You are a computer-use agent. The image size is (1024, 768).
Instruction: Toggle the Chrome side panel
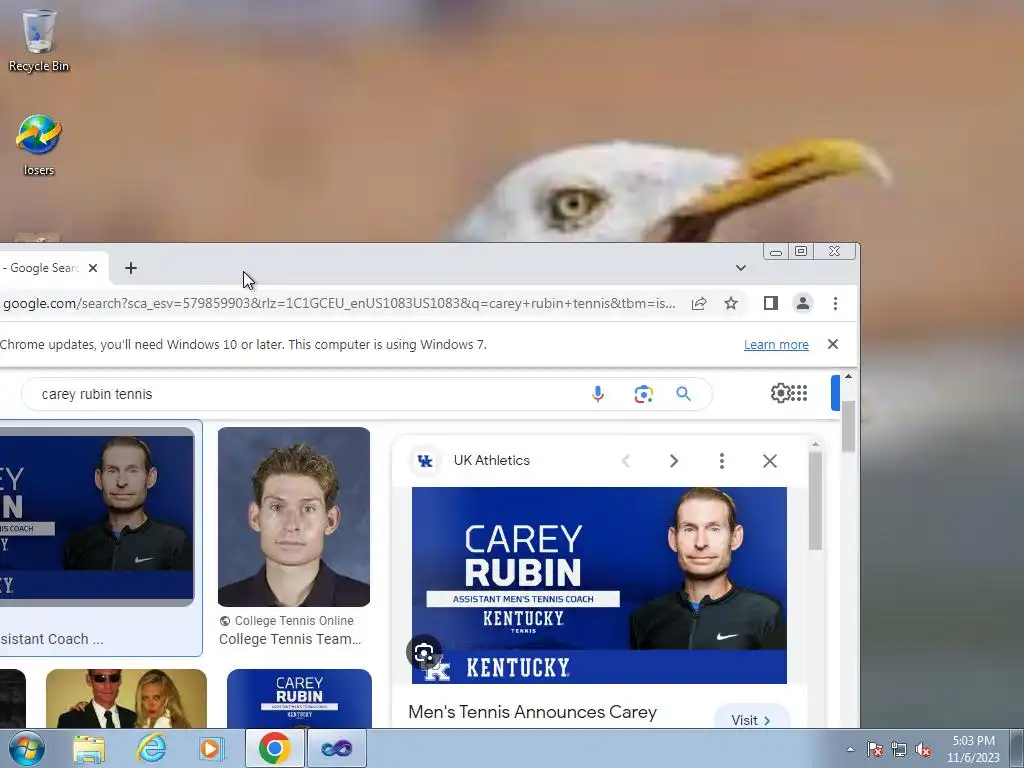pyautogui.click(x=771, y=303)
